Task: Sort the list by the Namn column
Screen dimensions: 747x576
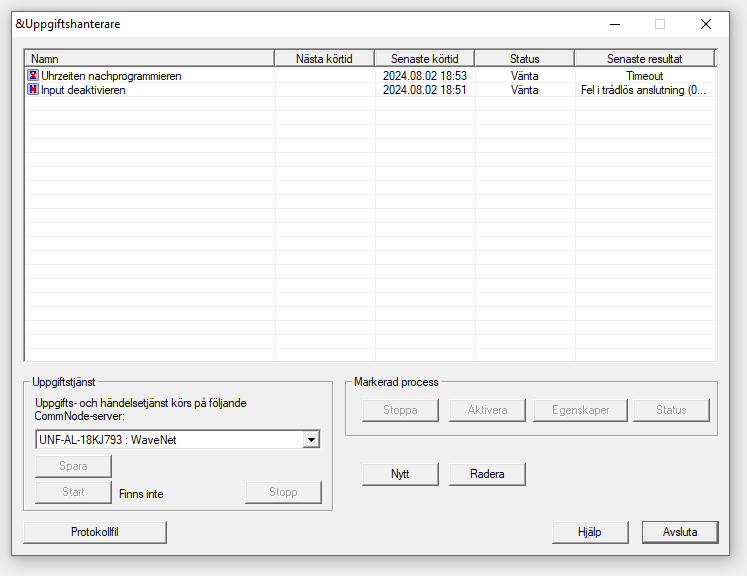Action: (149, 59)
